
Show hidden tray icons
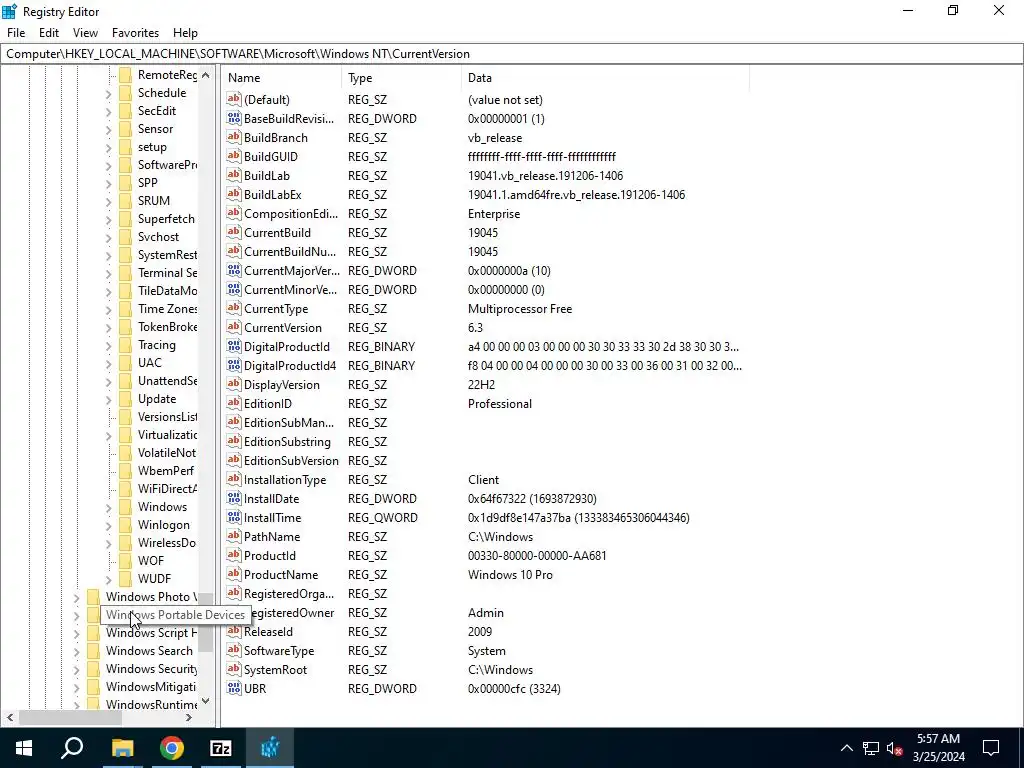pos(846,748)
